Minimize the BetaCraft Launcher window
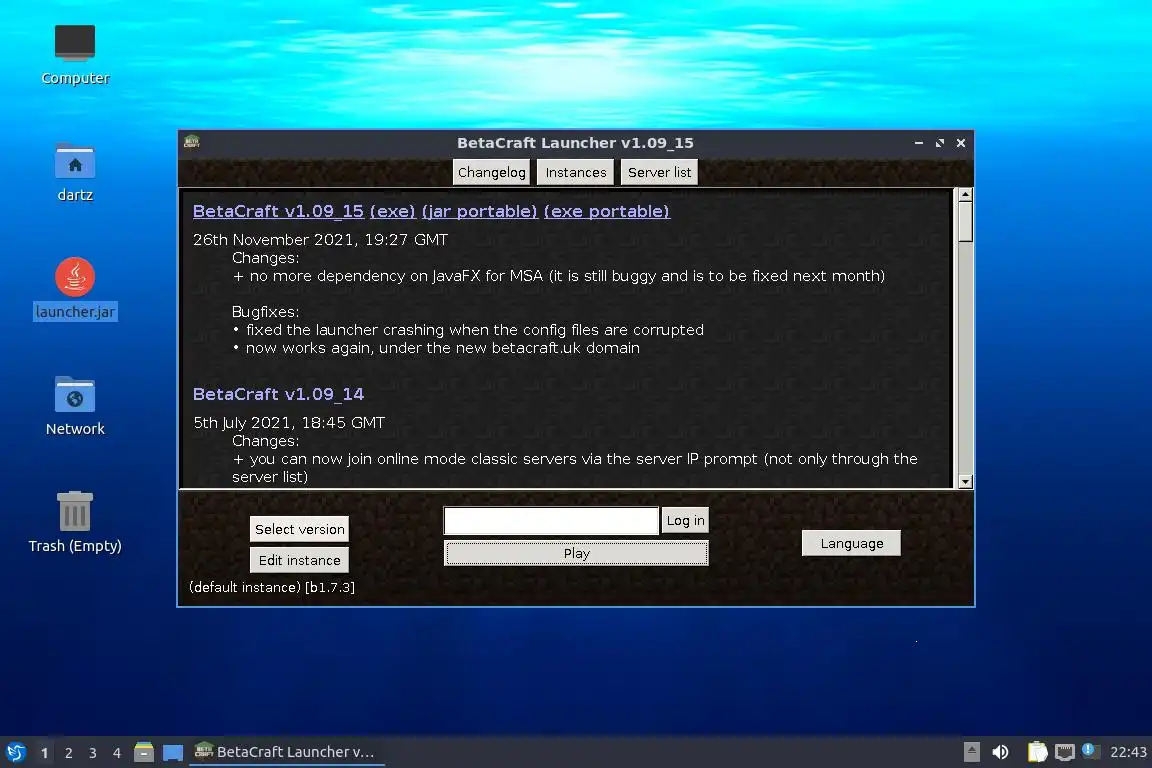 (x=918, y=143)
